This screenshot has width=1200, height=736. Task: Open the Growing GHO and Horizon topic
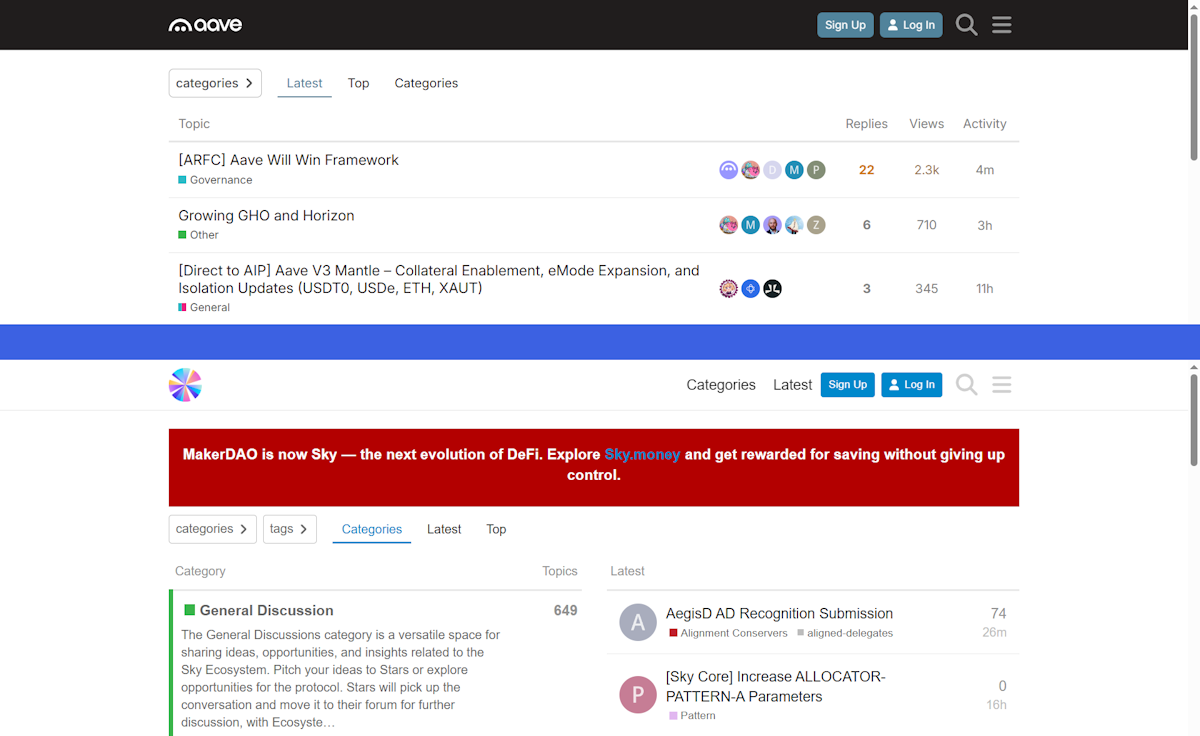(266, 215)
